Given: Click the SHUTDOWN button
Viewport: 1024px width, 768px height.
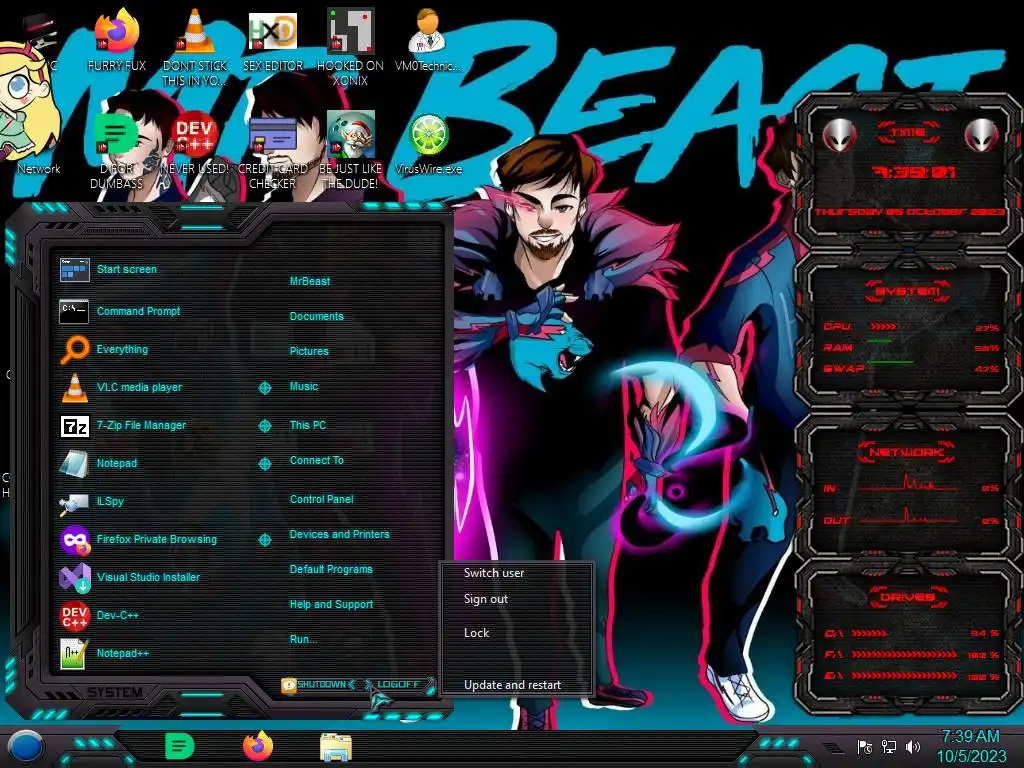Looking at the screenshot, I should 318,684.
